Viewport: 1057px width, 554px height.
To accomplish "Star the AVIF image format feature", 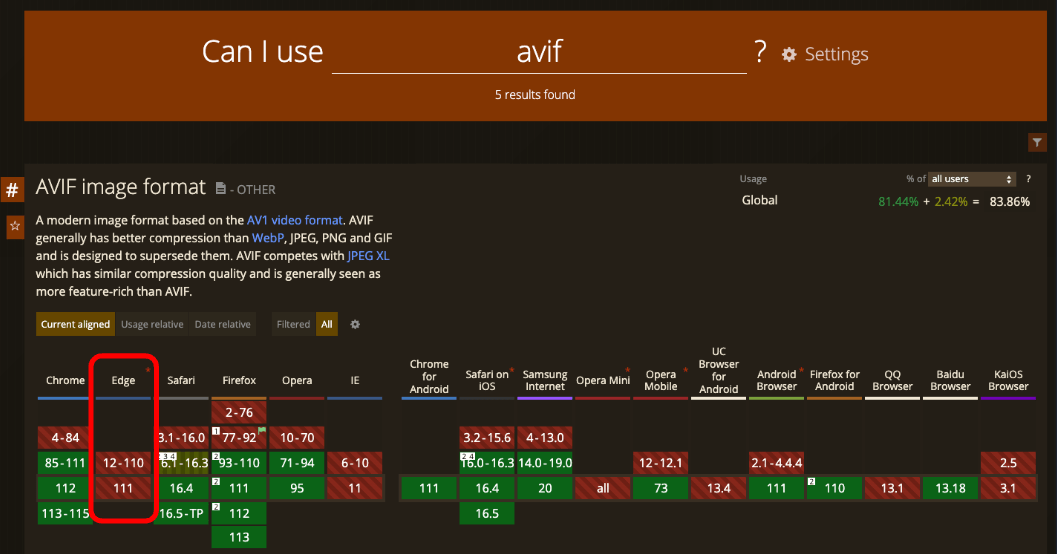I will pos(15,226).
